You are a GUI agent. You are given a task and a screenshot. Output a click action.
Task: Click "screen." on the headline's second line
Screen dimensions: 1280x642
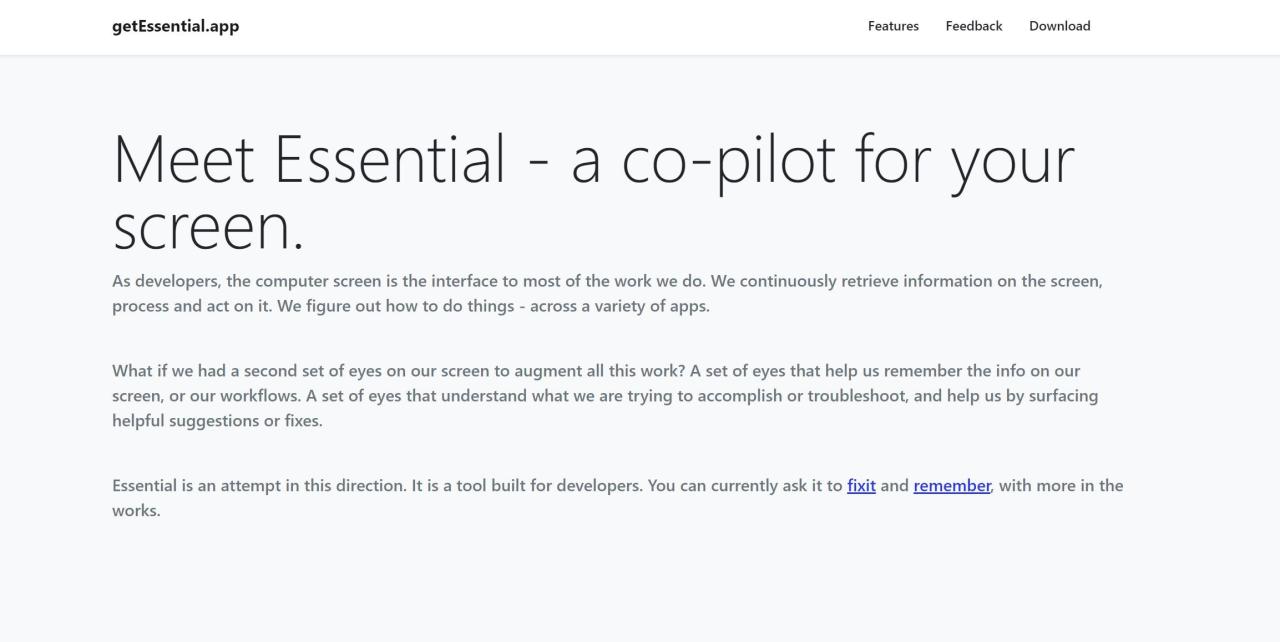pyautogui.click(x=208, y=227)
